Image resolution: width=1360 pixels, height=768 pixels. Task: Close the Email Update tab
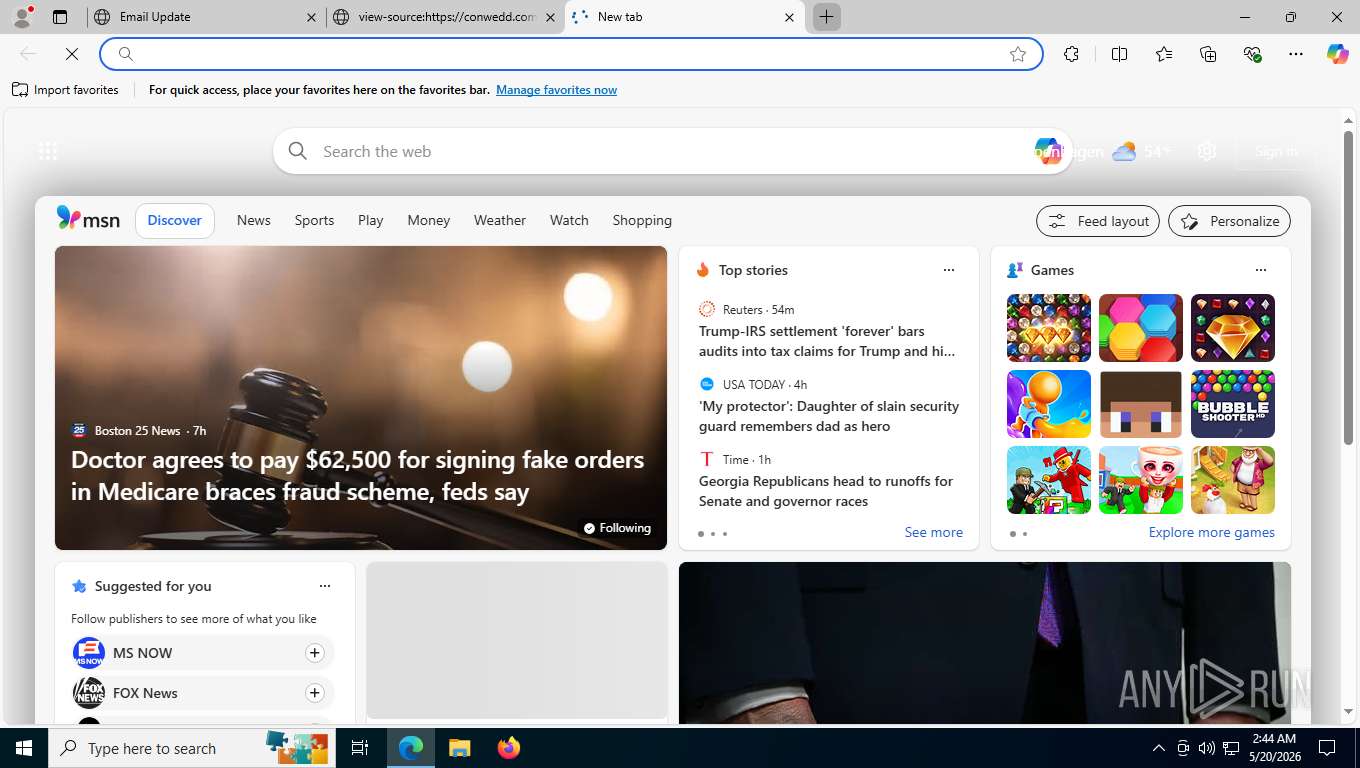pos(311,17)
